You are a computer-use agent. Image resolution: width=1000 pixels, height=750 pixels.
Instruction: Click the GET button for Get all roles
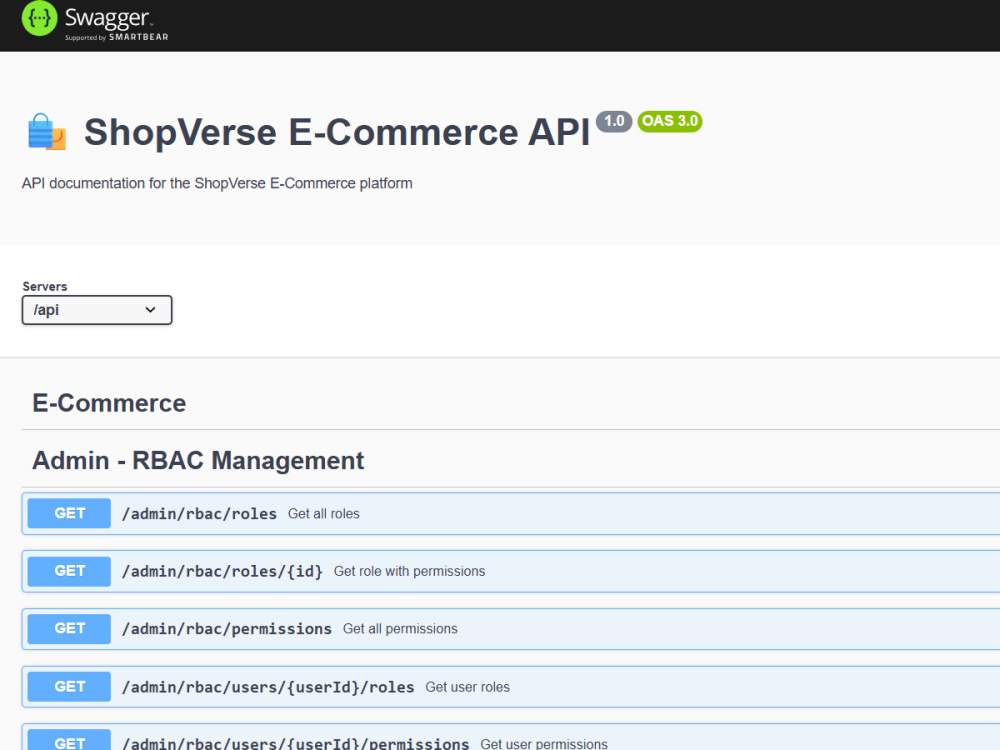coord(70,513)
